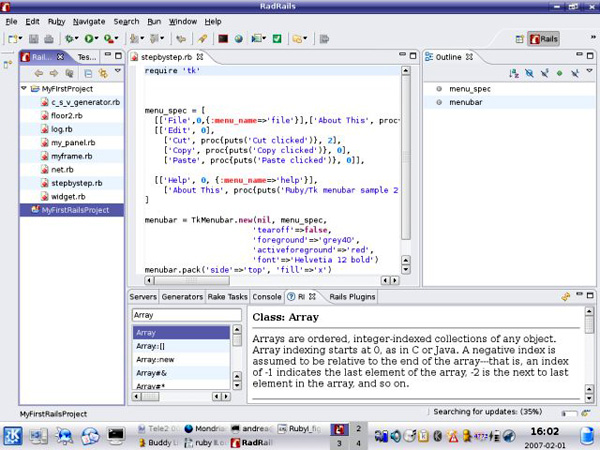Click the fast view icon on left edge

tap(8, 64)
